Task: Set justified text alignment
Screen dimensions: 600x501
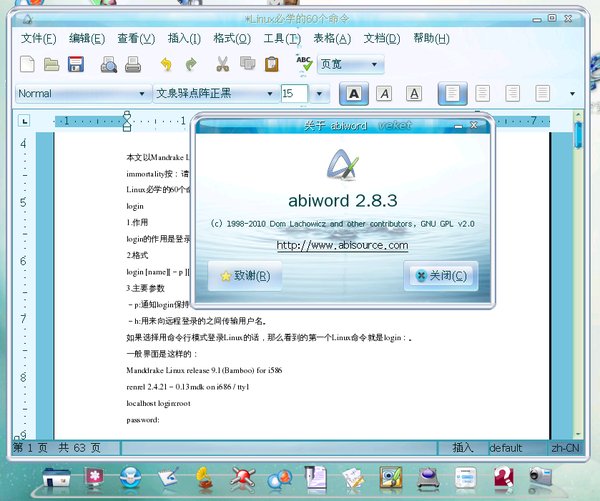Action: (x=542, y=93)
